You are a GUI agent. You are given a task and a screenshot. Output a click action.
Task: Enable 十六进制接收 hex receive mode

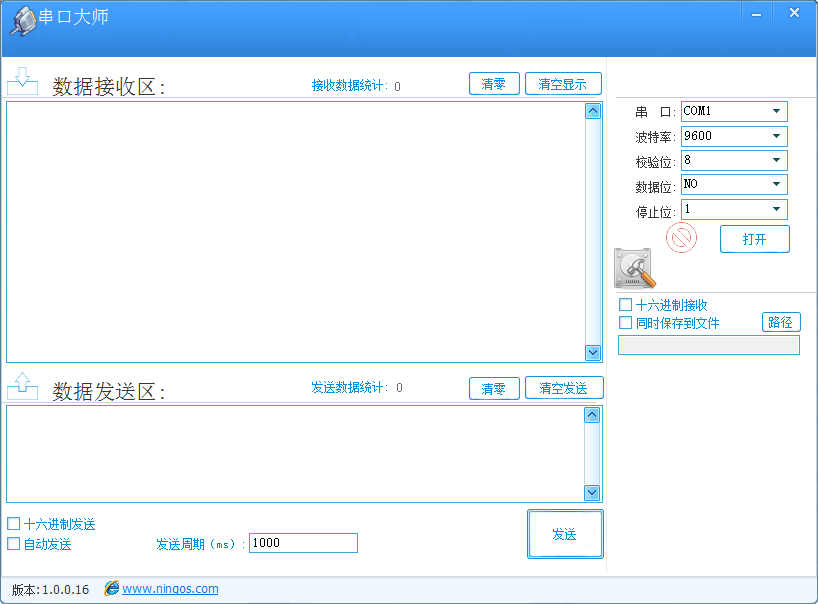[626, 303]
